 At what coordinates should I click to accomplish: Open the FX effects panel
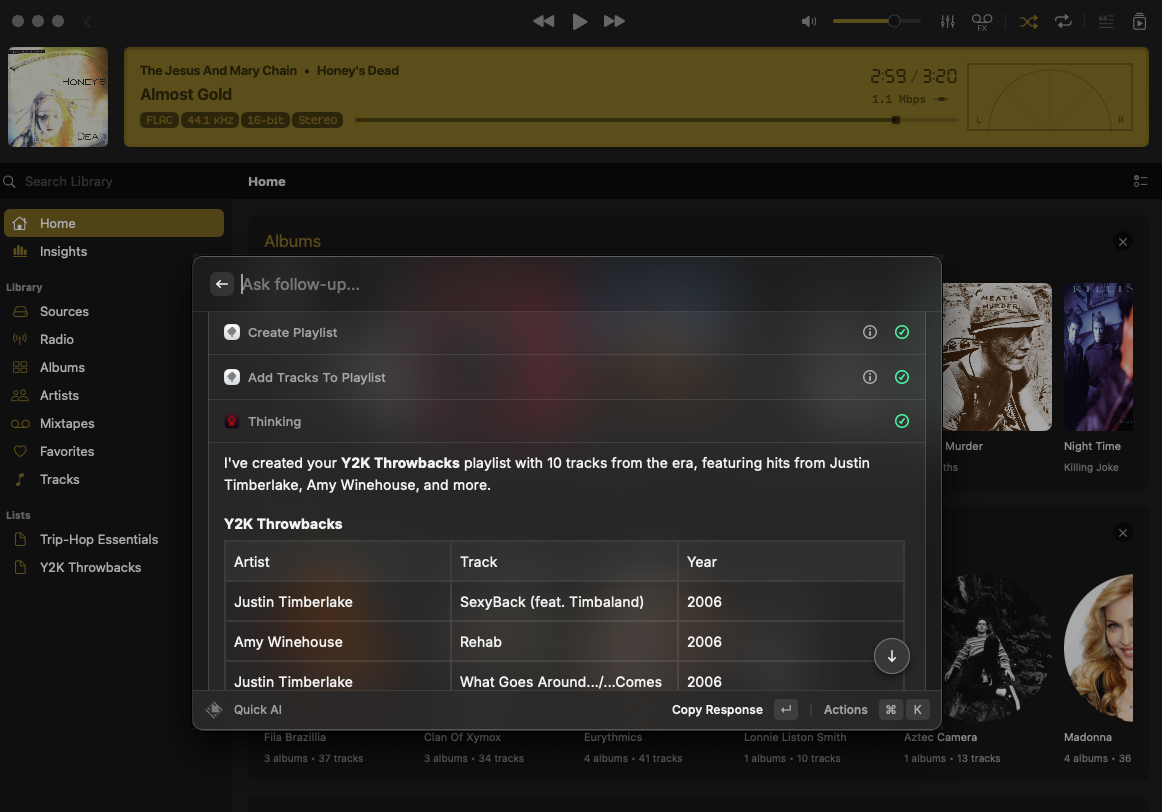pyautogui.click(x=982, y=21)
